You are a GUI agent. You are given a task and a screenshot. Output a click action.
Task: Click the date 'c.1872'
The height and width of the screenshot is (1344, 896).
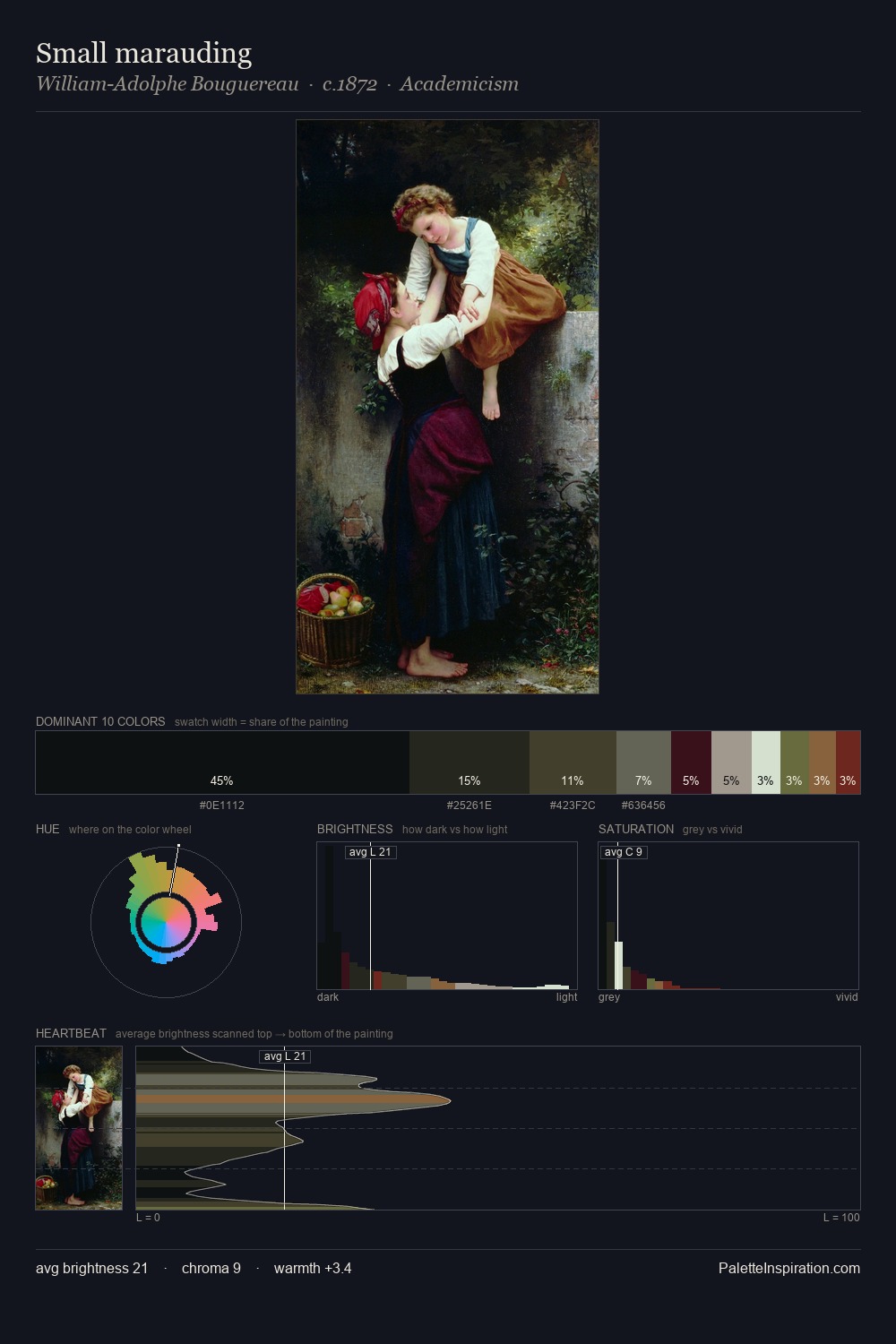pyautogui.click(x=349, y=84)
